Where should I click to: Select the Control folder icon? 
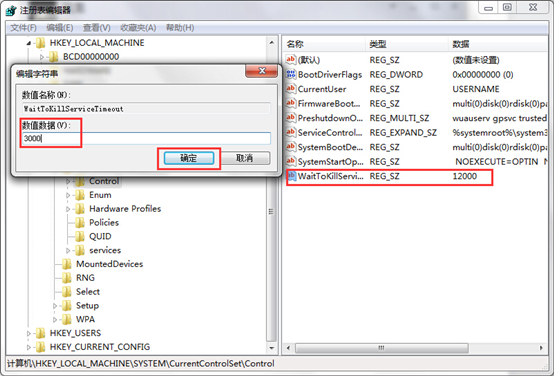[79, 181]
